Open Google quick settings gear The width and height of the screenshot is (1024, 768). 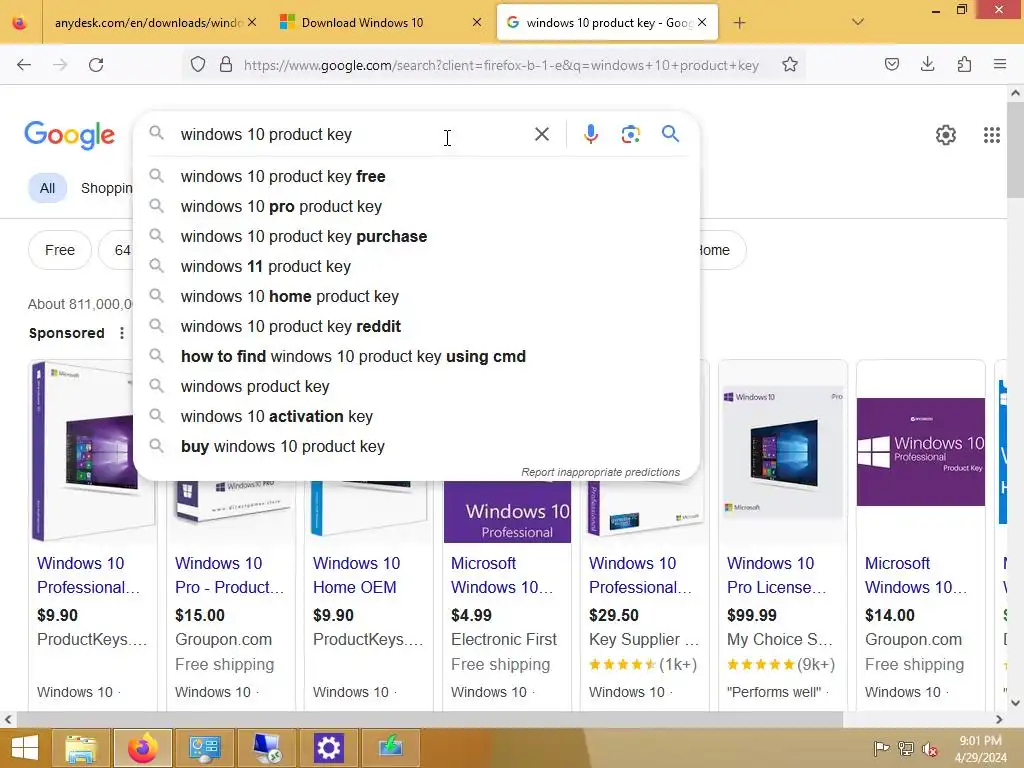[946, 135]
